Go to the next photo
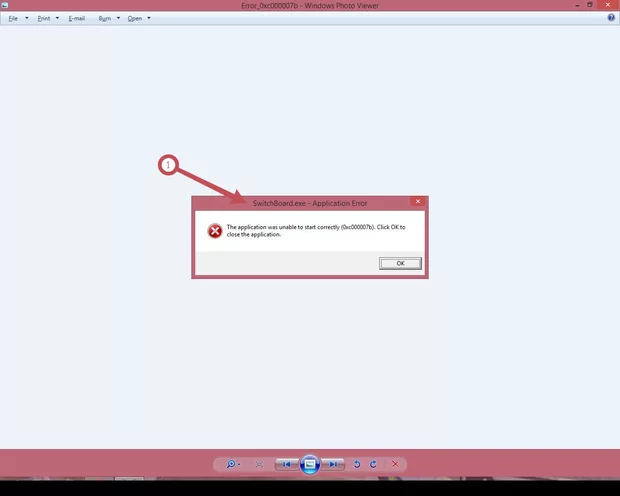The width and height of the screenshot is (620, 496). (x=333, y=464)
